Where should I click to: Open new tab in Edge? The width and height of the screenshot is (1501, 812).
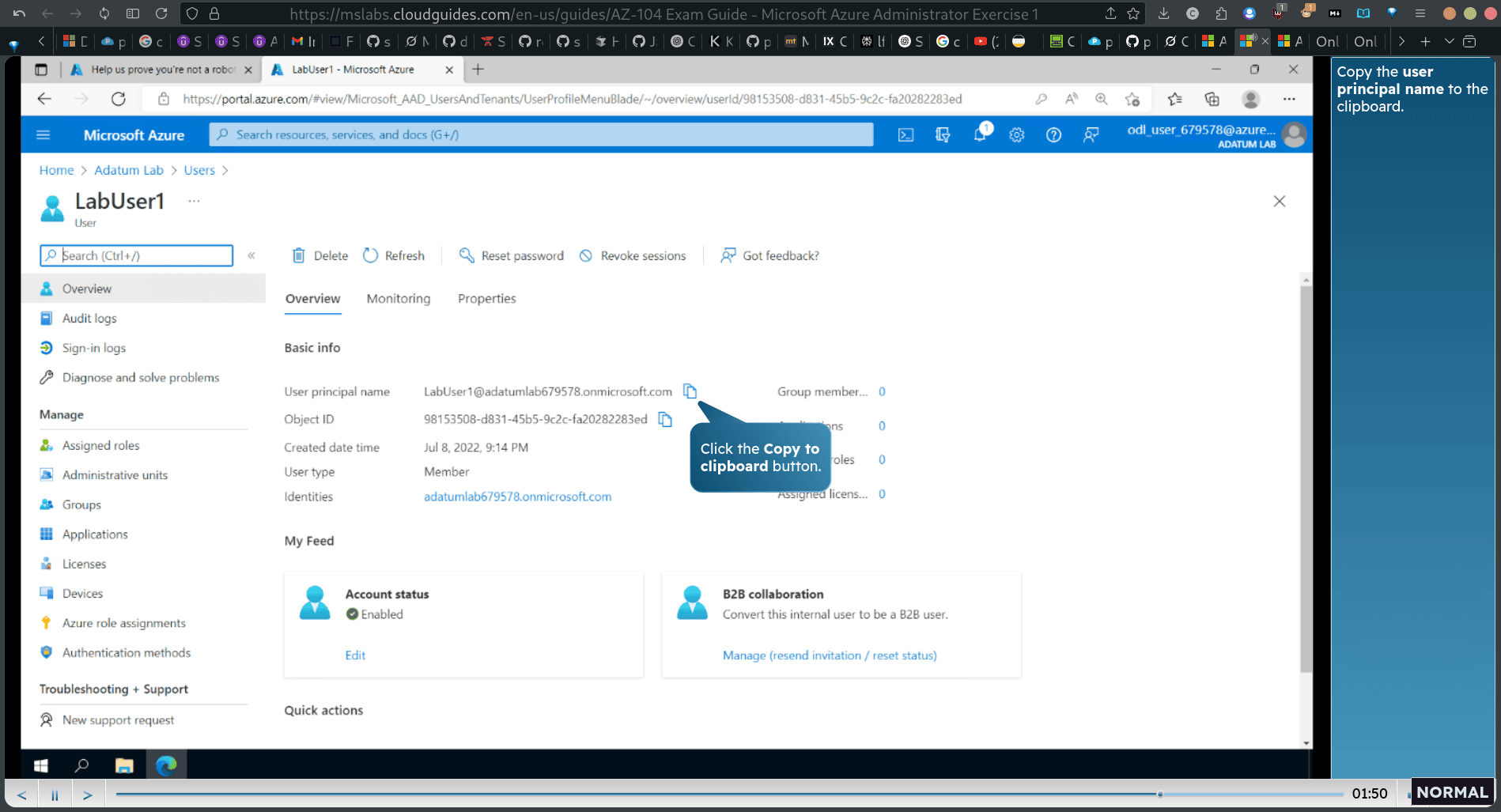(478, 70)
